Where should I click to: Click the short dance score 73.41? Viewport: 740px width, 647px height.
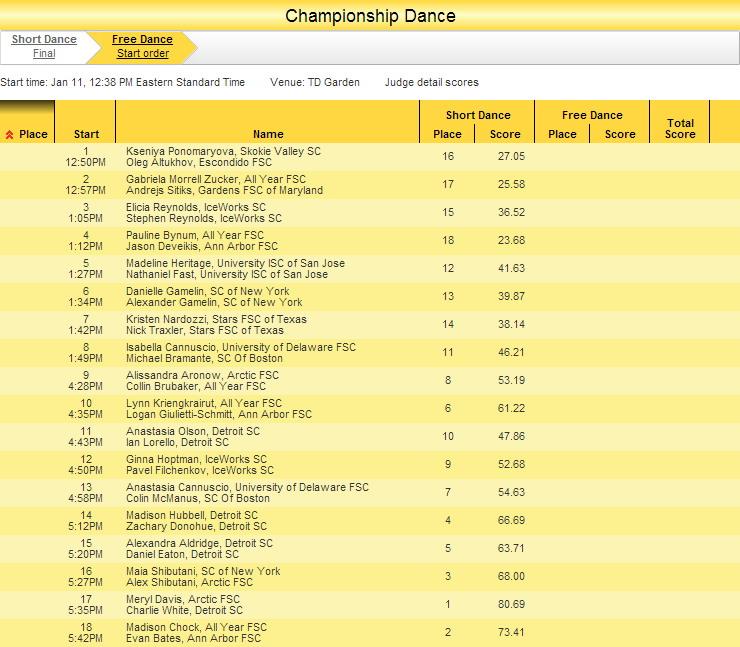511,632
